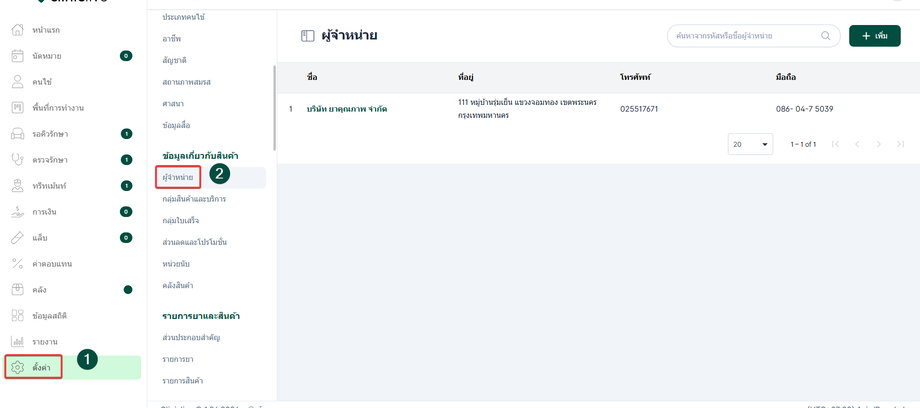The width and height of the screenshot is (920, 408).
Task: Click the นัดหมาย count badge
Action: [x=126, y=56]
